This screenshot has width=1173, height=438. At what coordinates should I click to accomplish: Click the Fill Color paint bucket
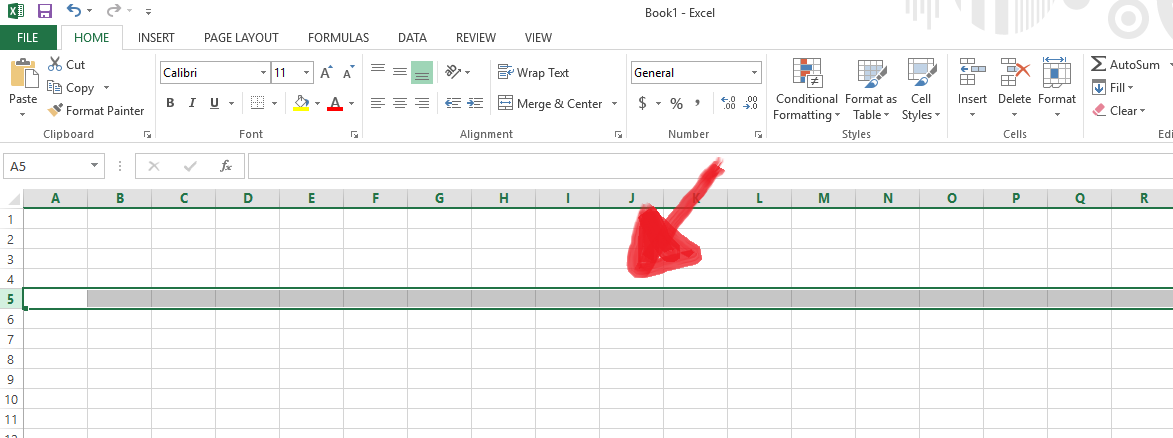[301, 103]
